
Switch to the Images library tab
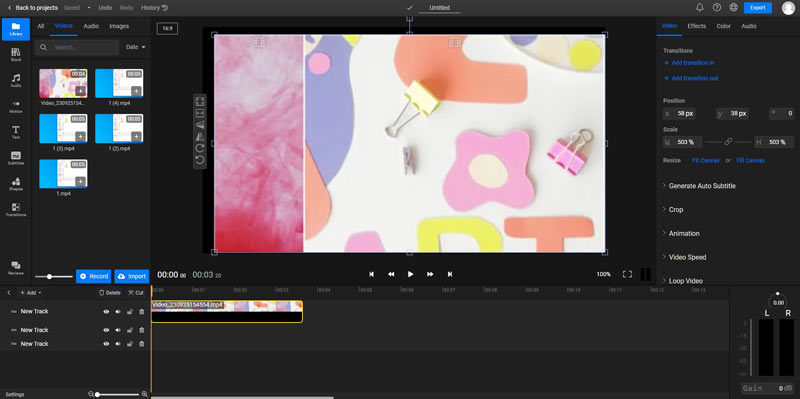[119, 26]
